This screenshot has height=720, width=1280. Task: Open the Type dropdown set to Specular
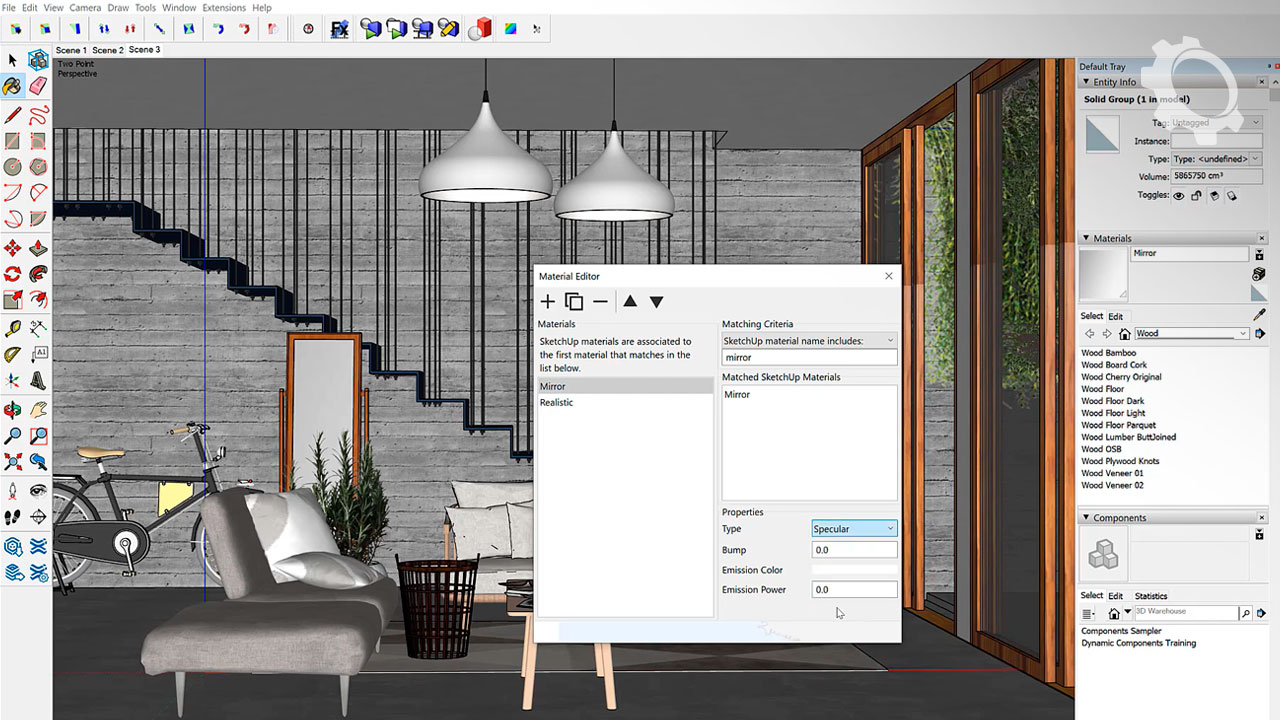[854, 529]
